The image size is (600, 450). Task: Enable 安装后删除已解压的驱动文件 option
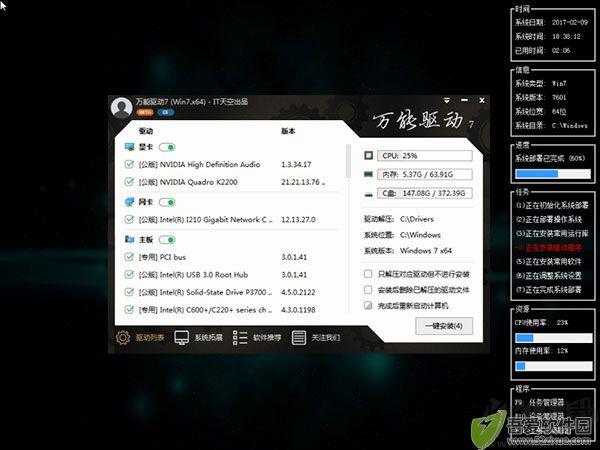click(368, 290)
